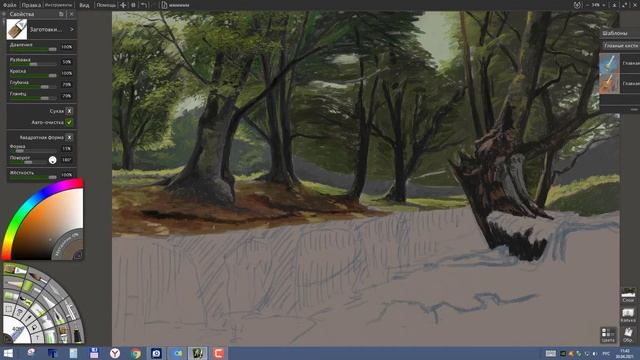This screenshot has height=360, width=640.
Task: Click the document file icon in top bar
Action: click(164, 5)
